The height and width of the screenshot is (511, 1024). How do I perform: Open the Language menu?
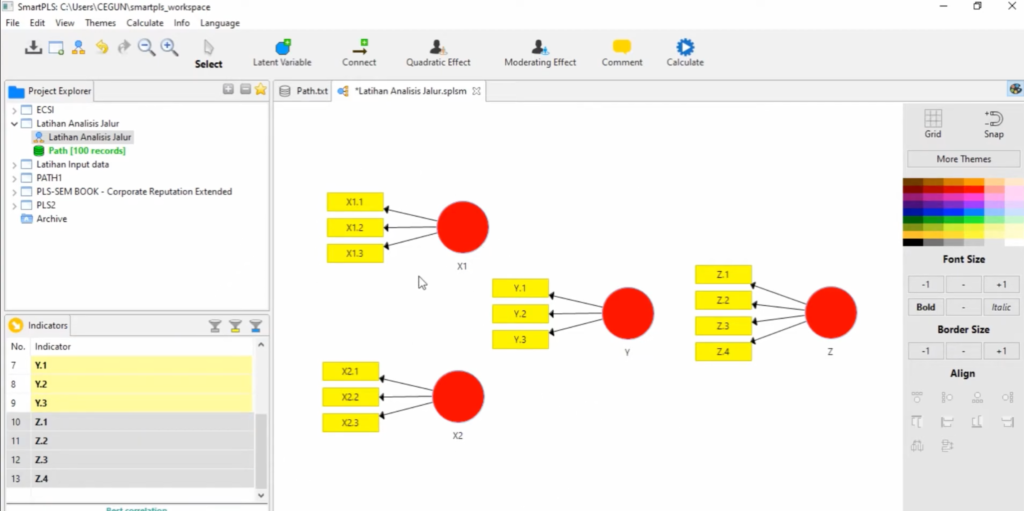coord(220,23)
